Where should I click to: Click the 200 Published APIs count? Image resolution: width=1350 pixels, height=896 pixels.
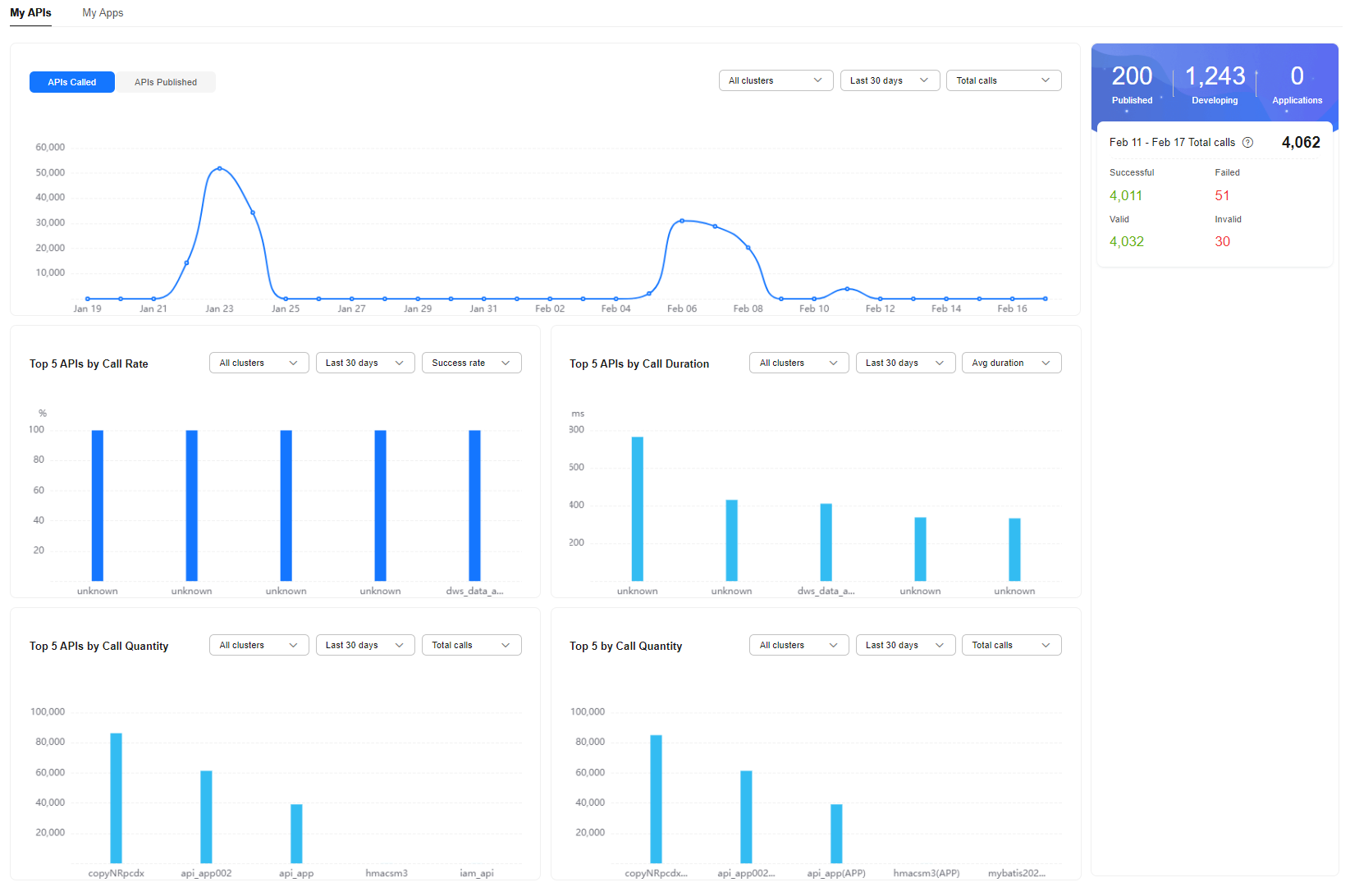pos(1132,76)
